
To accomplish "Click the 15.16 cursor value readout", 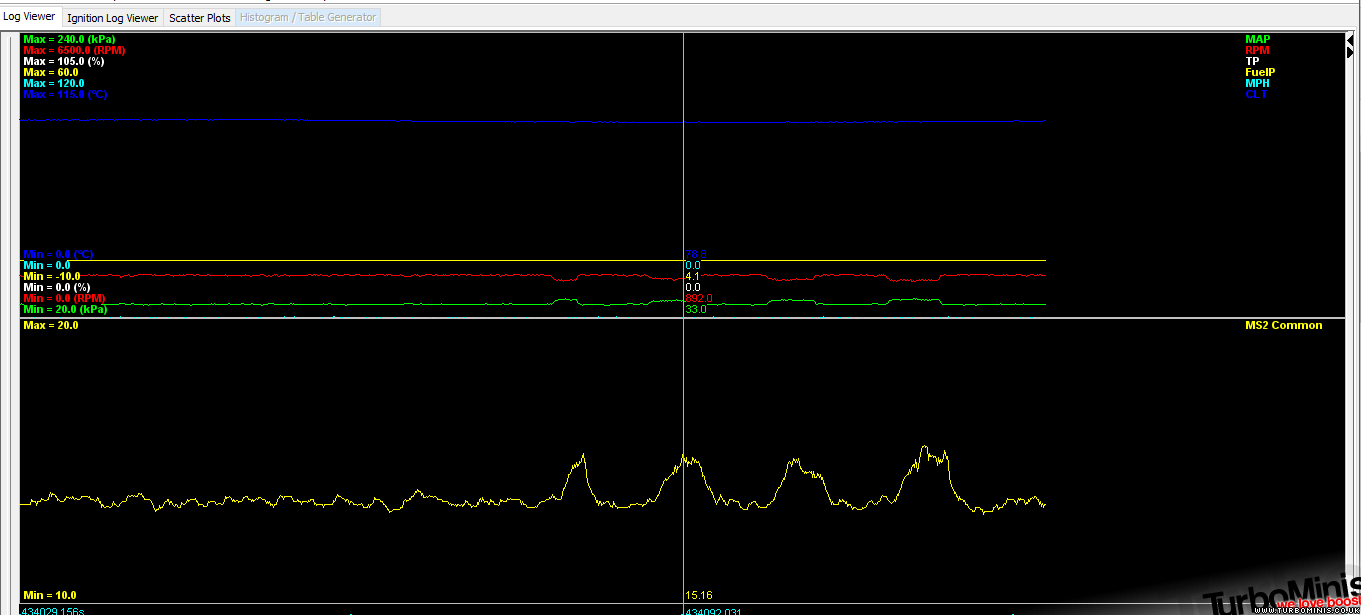I will click(699, 596).
